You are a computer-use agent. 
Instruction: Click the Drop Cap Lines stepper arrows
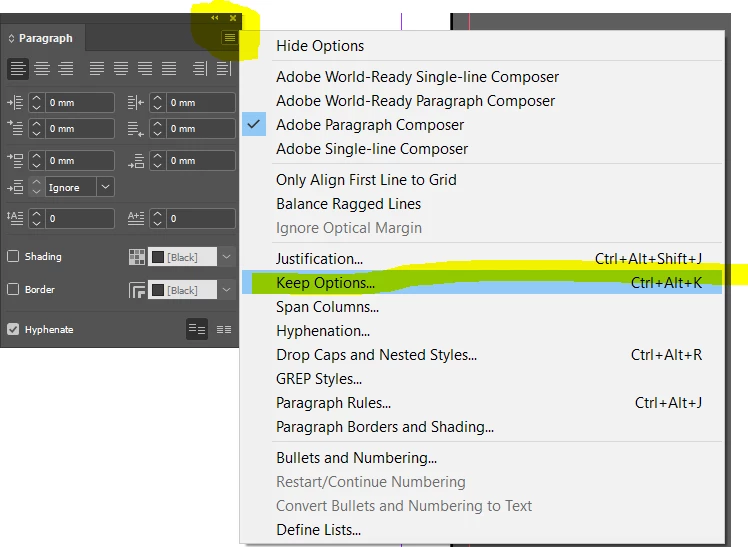[x=36, y=218]
